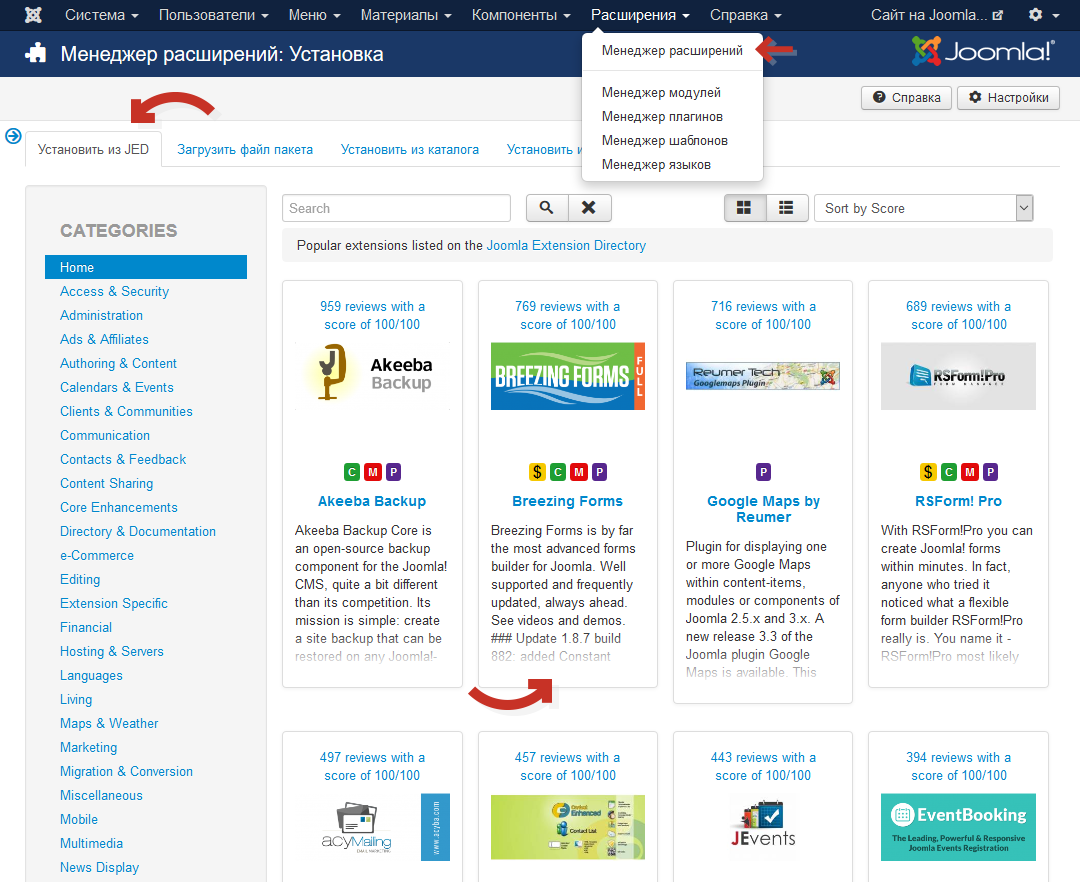Screen dimensions: 1080x882
Task: Select Calendars & Events category
Action: click(x=116, y=388)
